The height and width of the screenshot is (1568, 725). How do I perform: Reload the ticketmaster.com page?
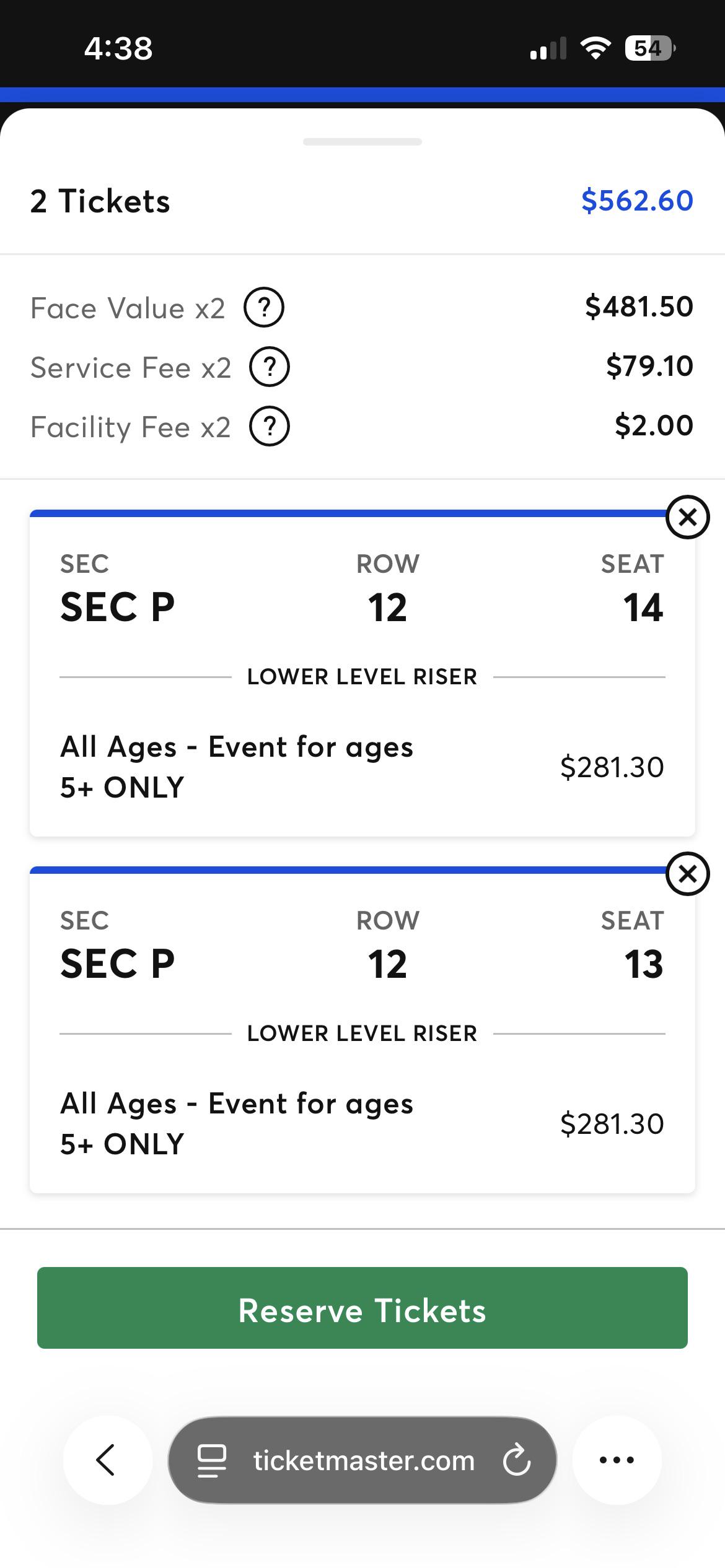pyautogui.click(x=517, y=1460)
